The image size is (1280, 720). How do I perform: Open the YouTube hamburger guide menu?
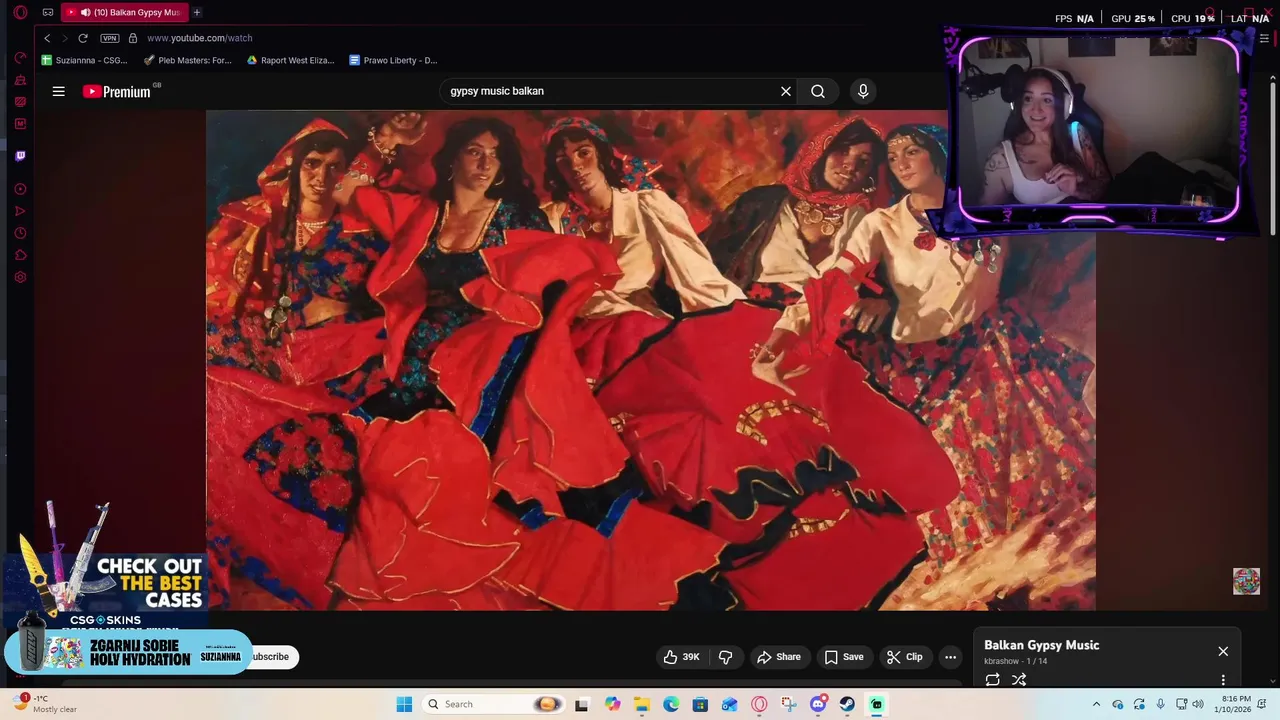click(x=59, y=91)
